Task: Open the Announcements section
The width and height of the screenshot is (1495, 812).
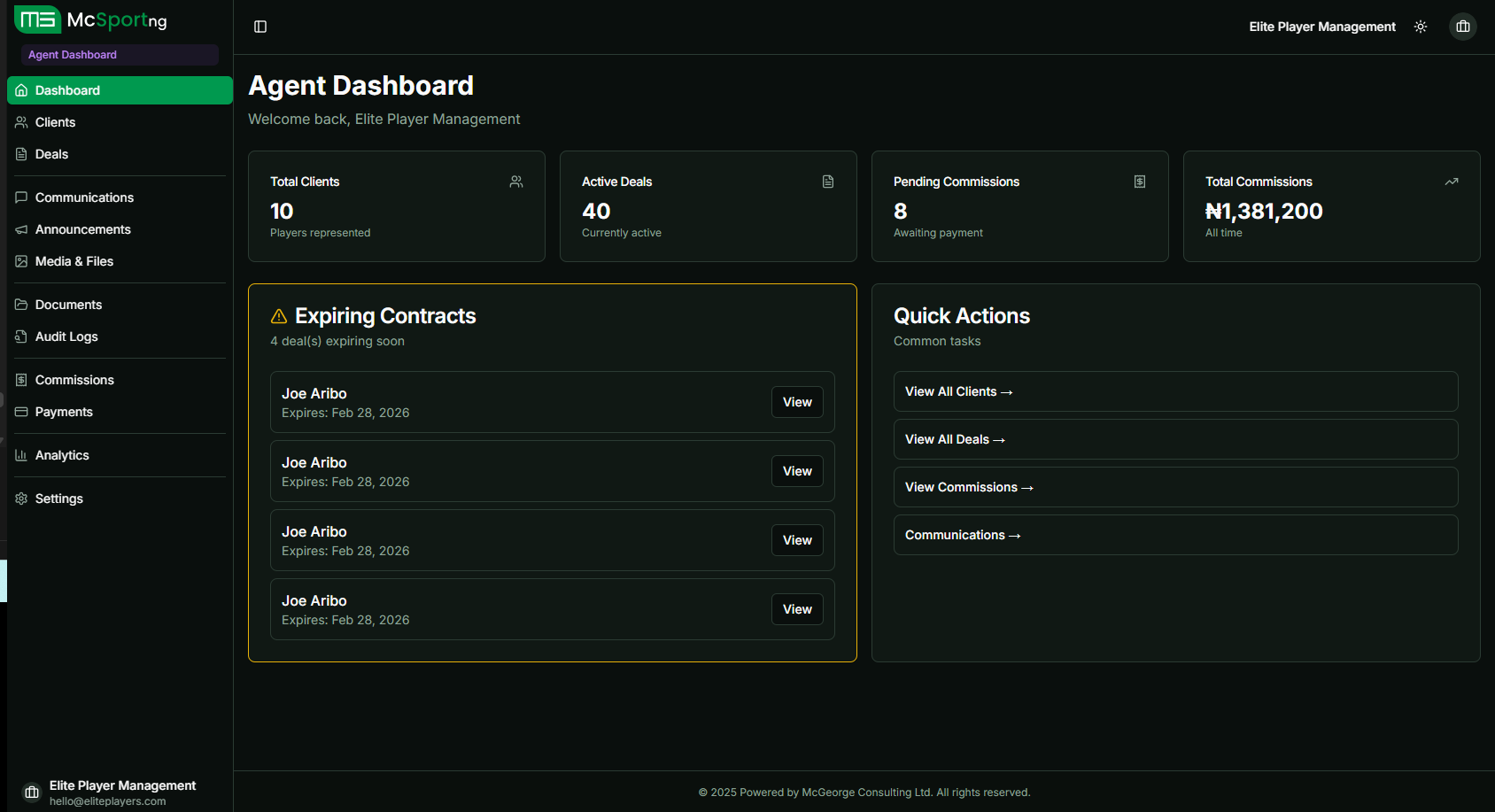Action: tap(82, 228)
